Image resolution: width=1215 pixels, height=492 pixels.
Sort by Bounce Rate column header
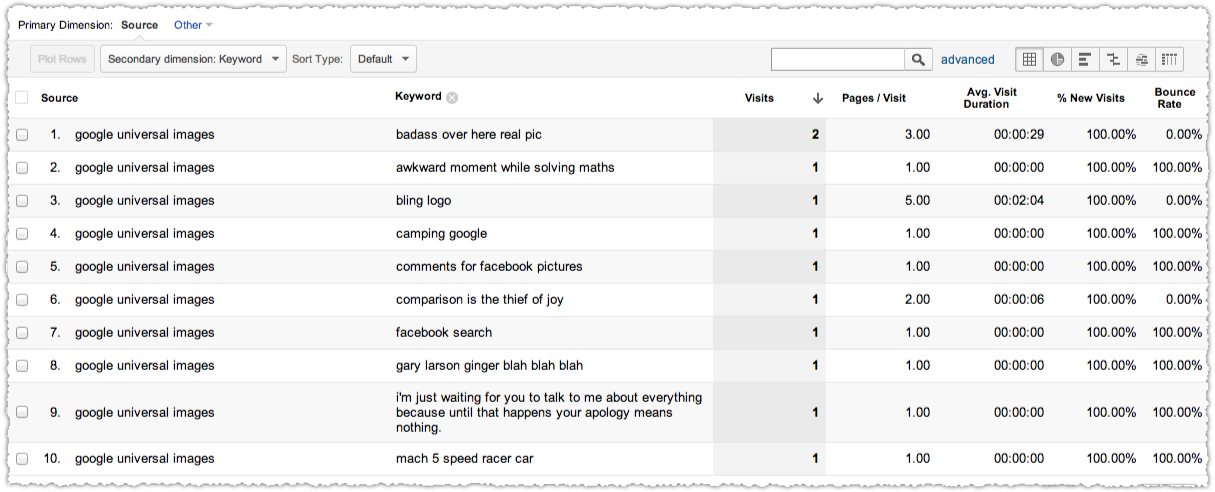click(1175, 98)
